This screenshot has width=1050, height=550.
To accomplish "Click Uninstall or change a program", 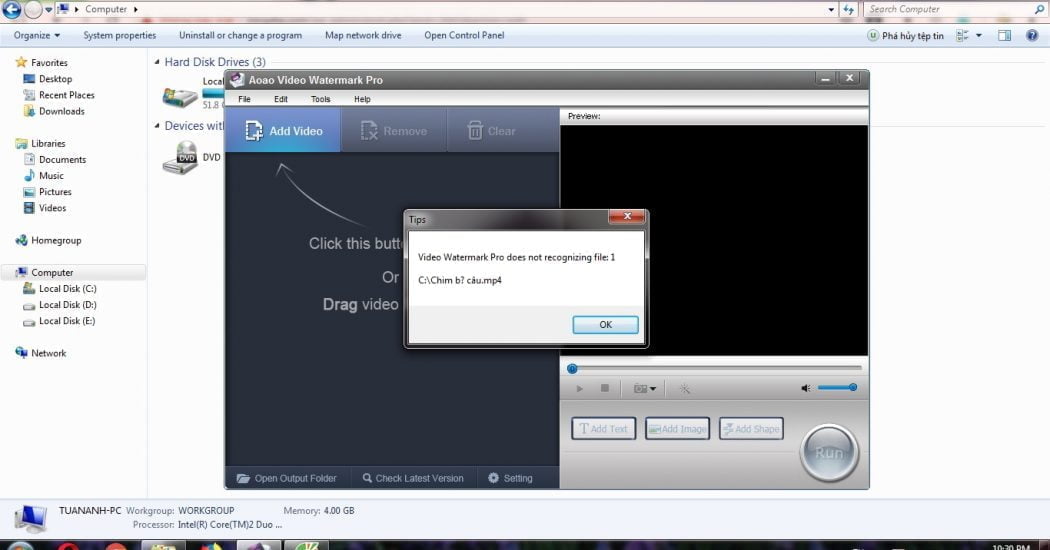I will point(240,36).
